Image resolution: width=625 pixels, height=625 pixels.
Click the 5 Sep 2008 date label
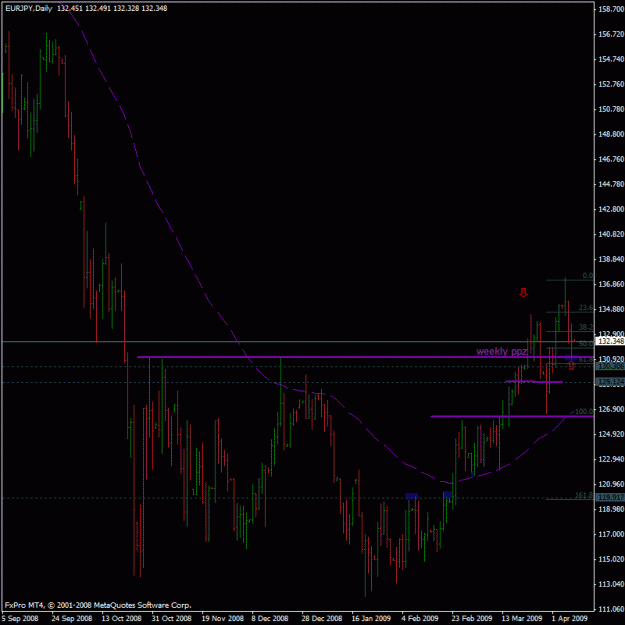coord(20,619)
